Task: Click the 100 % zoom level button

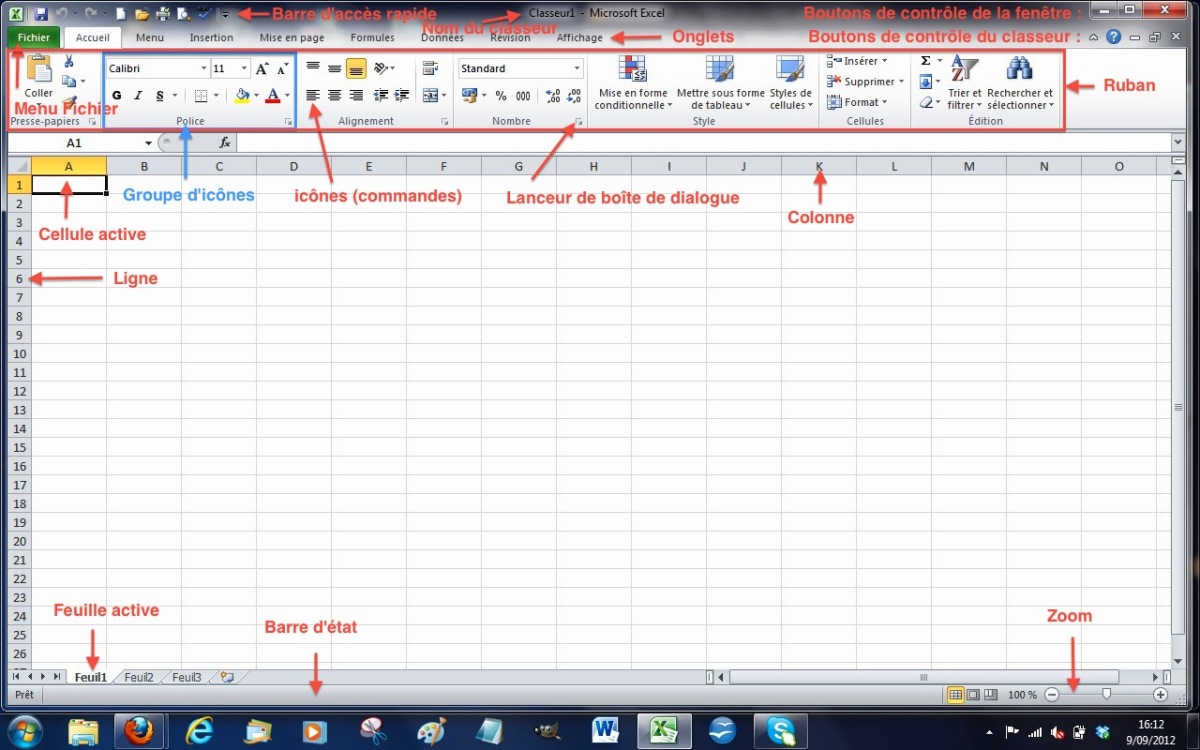Action: (x=1022, y=694)
